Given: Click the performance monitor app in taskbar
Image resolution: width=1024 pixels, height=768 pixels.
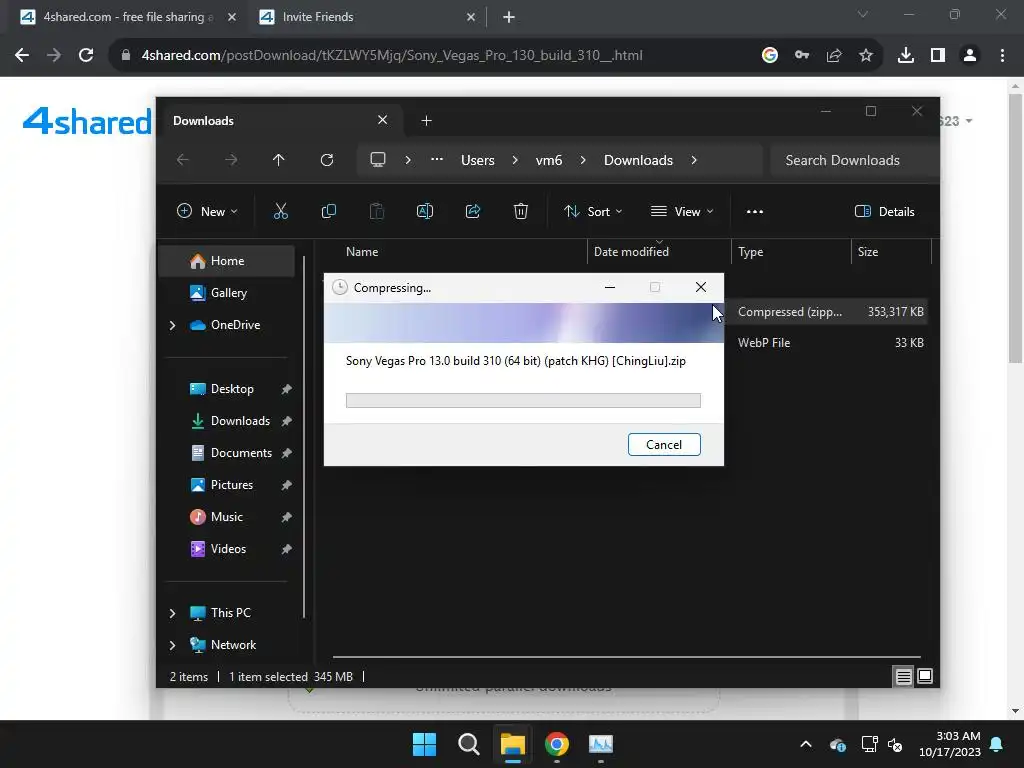Looking at the screenshot, I should [601, 744].
